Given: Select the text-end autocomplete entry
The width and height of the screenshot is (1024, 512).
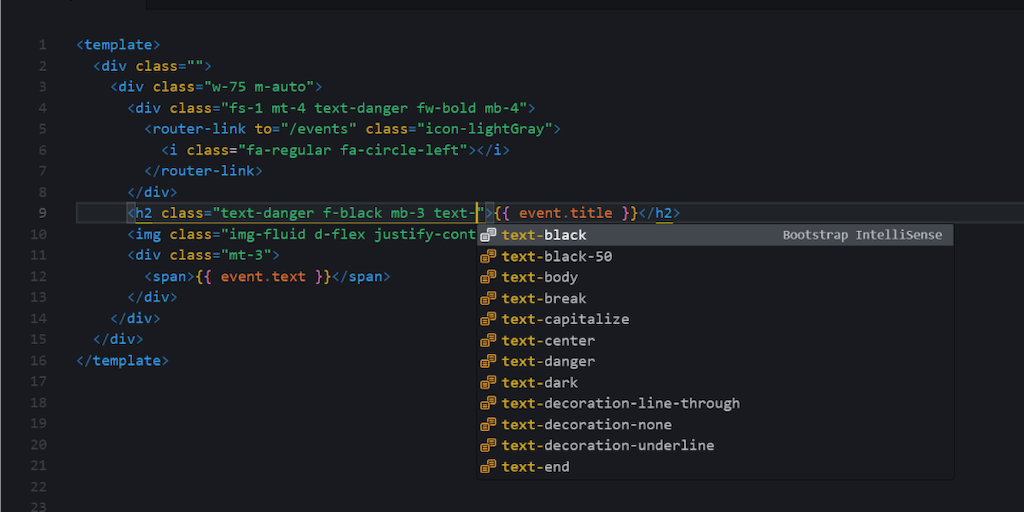Looking at the screenshot, I should pos(535,466).
